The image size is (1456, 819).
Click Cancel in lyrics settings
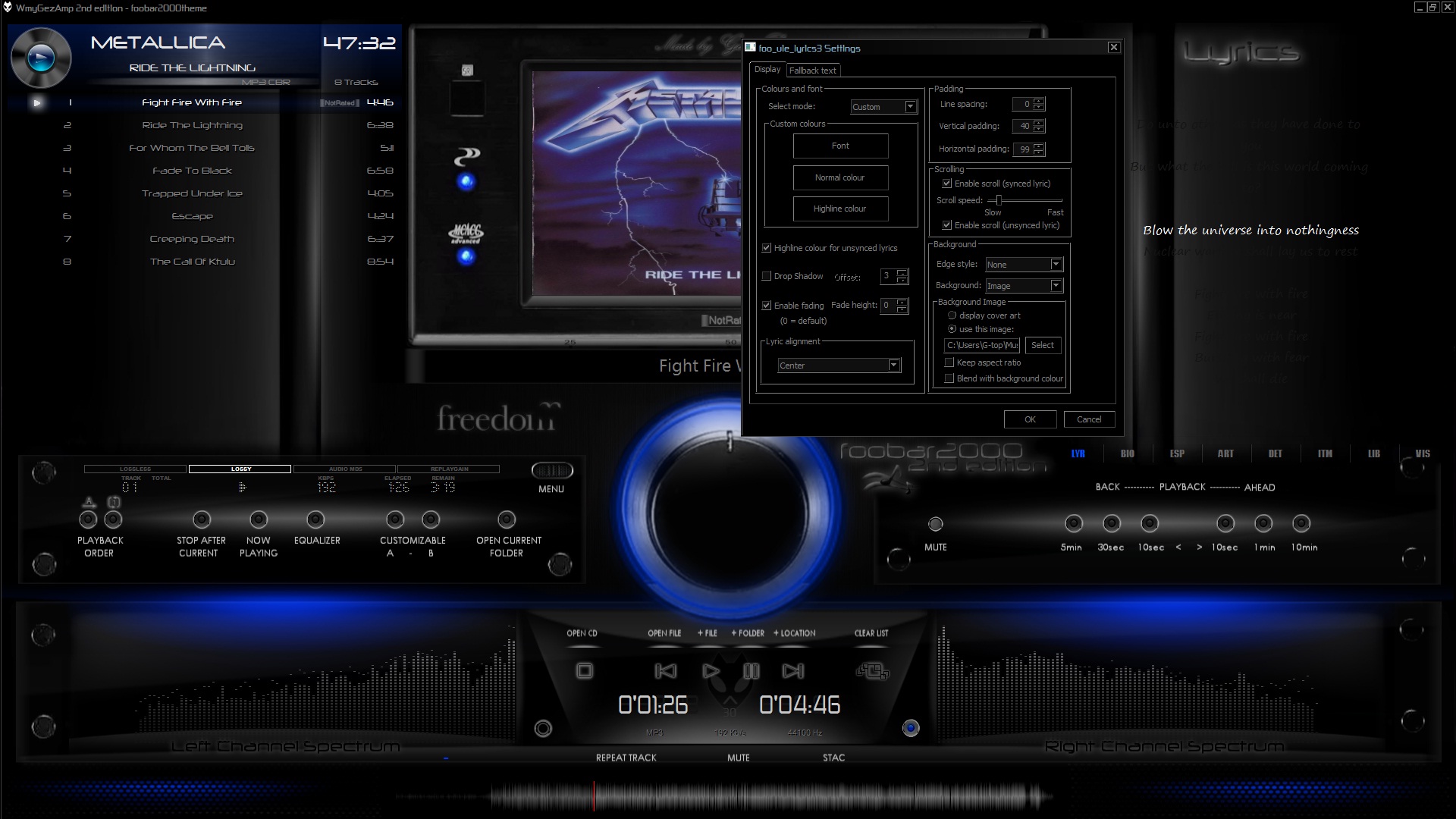click(x=1089, y=419)
